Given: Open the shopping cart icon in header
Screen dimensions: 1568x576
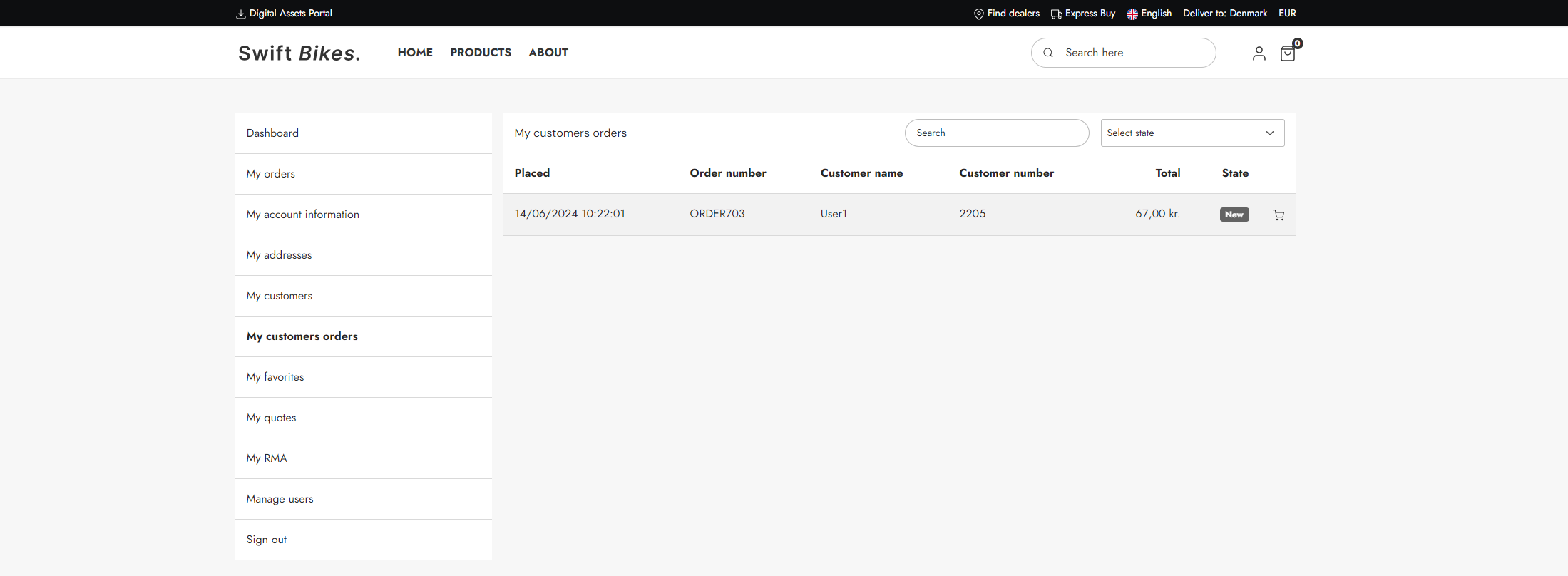Looking at the screenshot, I should tap(1288, 53).
